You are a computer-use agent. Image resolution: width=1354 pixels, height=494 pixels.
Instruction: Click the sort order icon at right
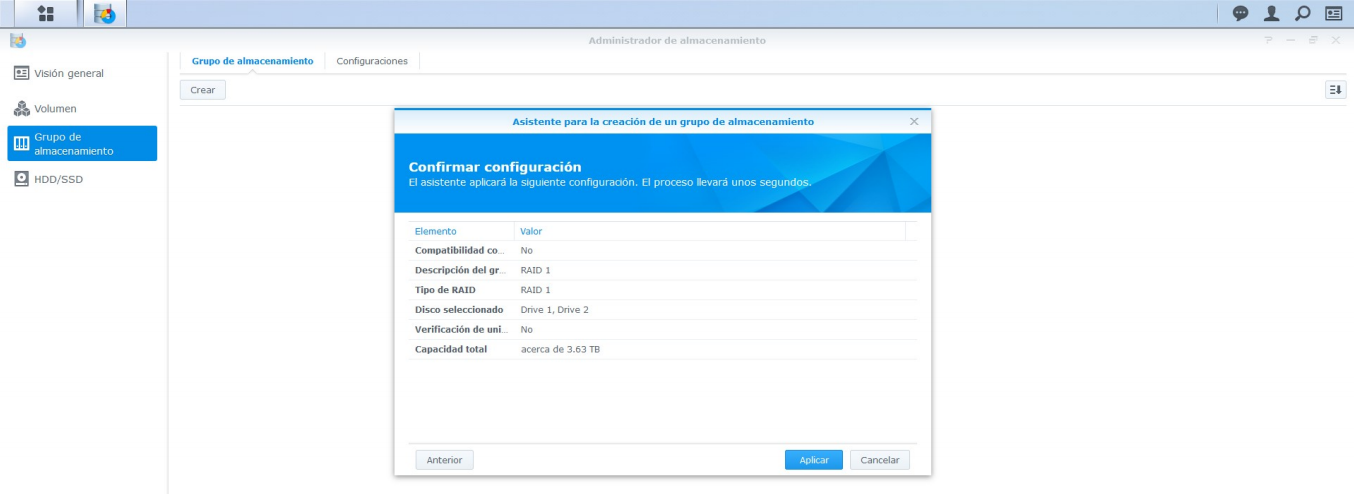1335,90
